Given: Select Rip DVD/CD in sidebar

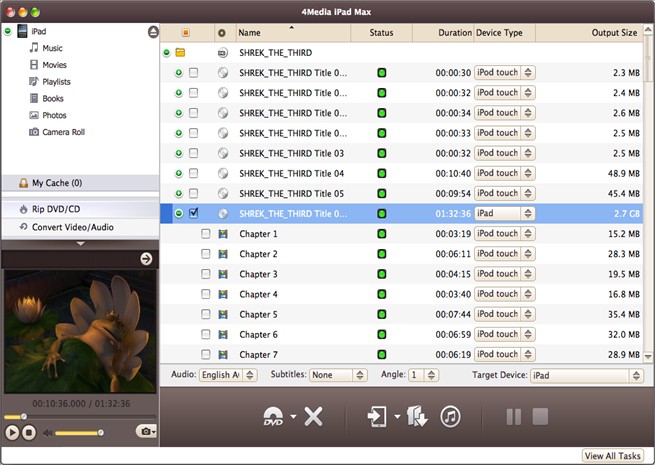Looking at the screenshot, I should 80,209.
